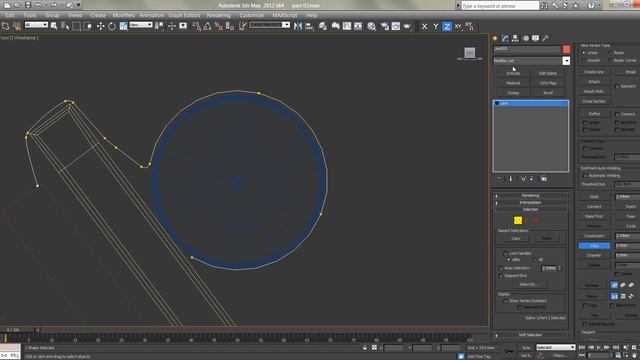Open key filter Selected dropdown

556,347
